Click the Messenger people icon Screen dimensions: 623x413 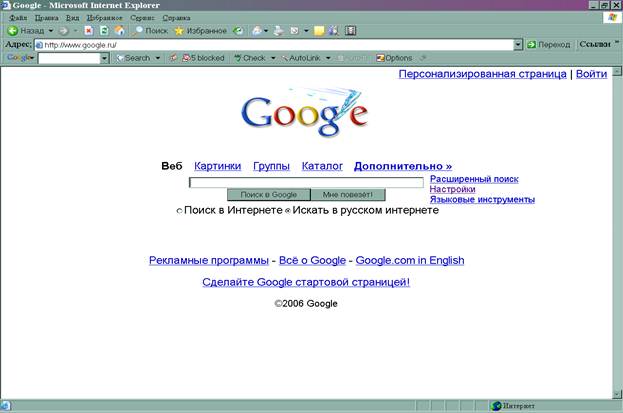click(x=334, y=31)
